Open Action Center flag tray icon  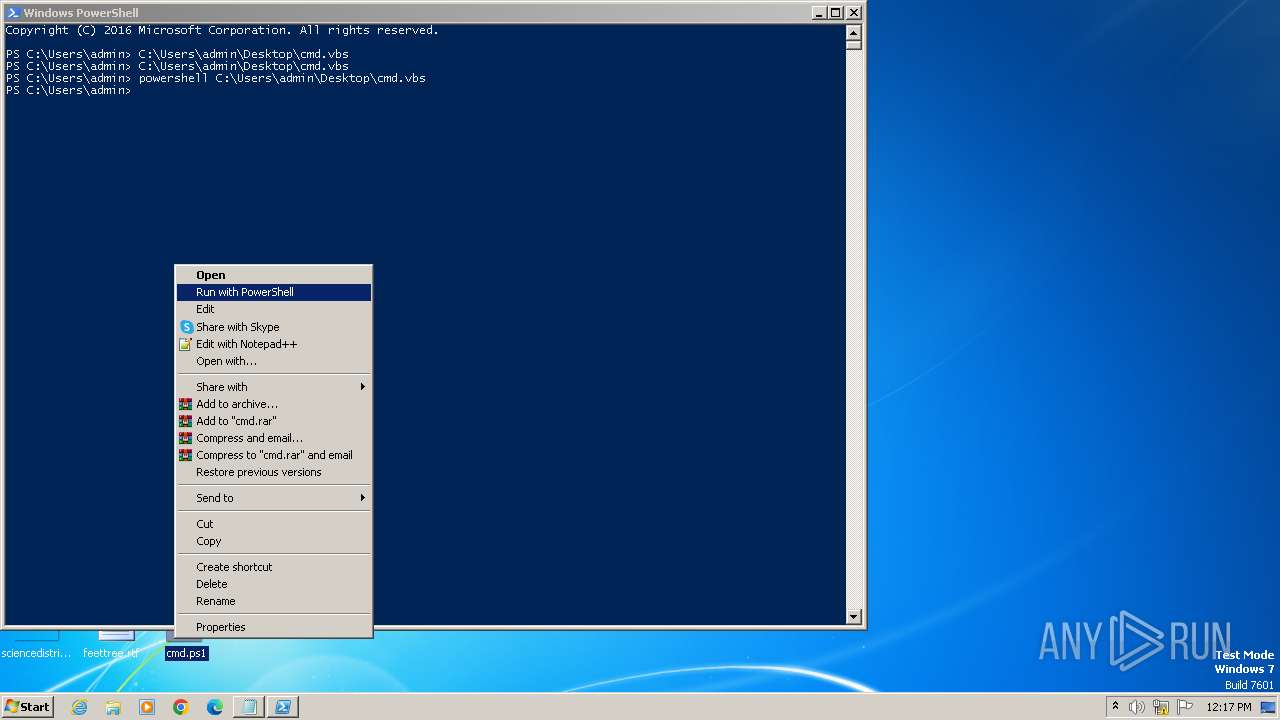1185,707
